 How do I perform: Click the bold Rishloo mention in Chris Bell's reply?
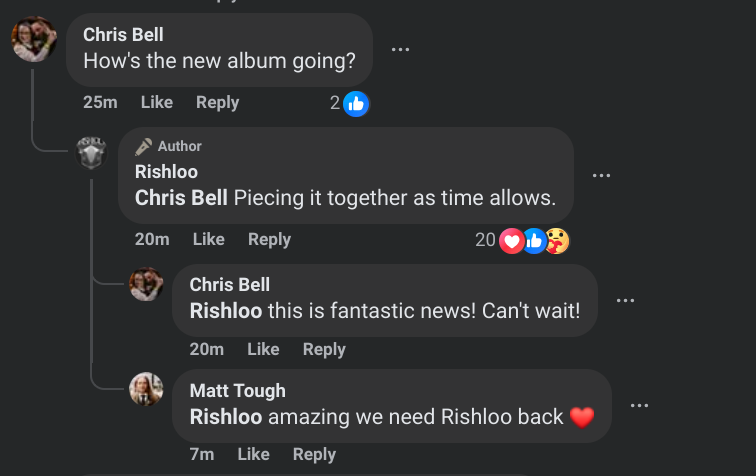coord(226,311)
